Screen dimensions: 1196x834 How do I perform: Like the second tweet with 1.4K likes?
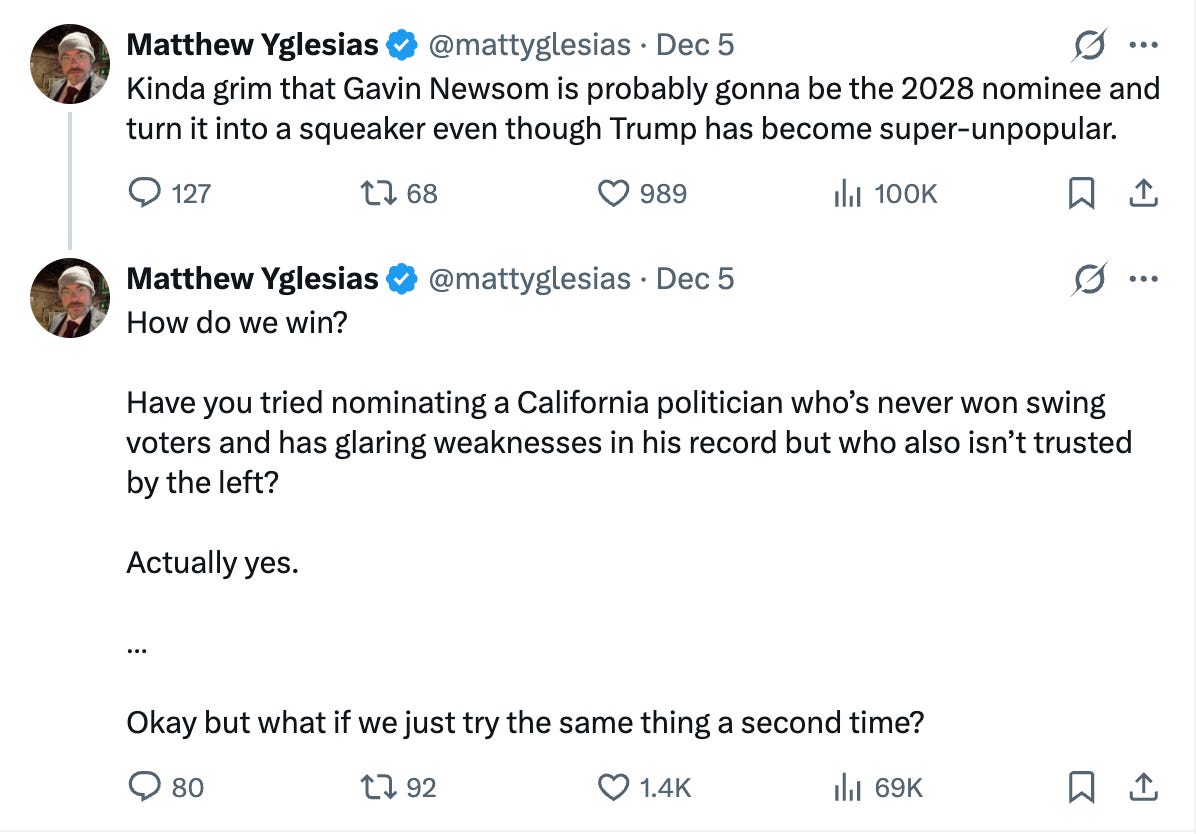tap(611, 787)
